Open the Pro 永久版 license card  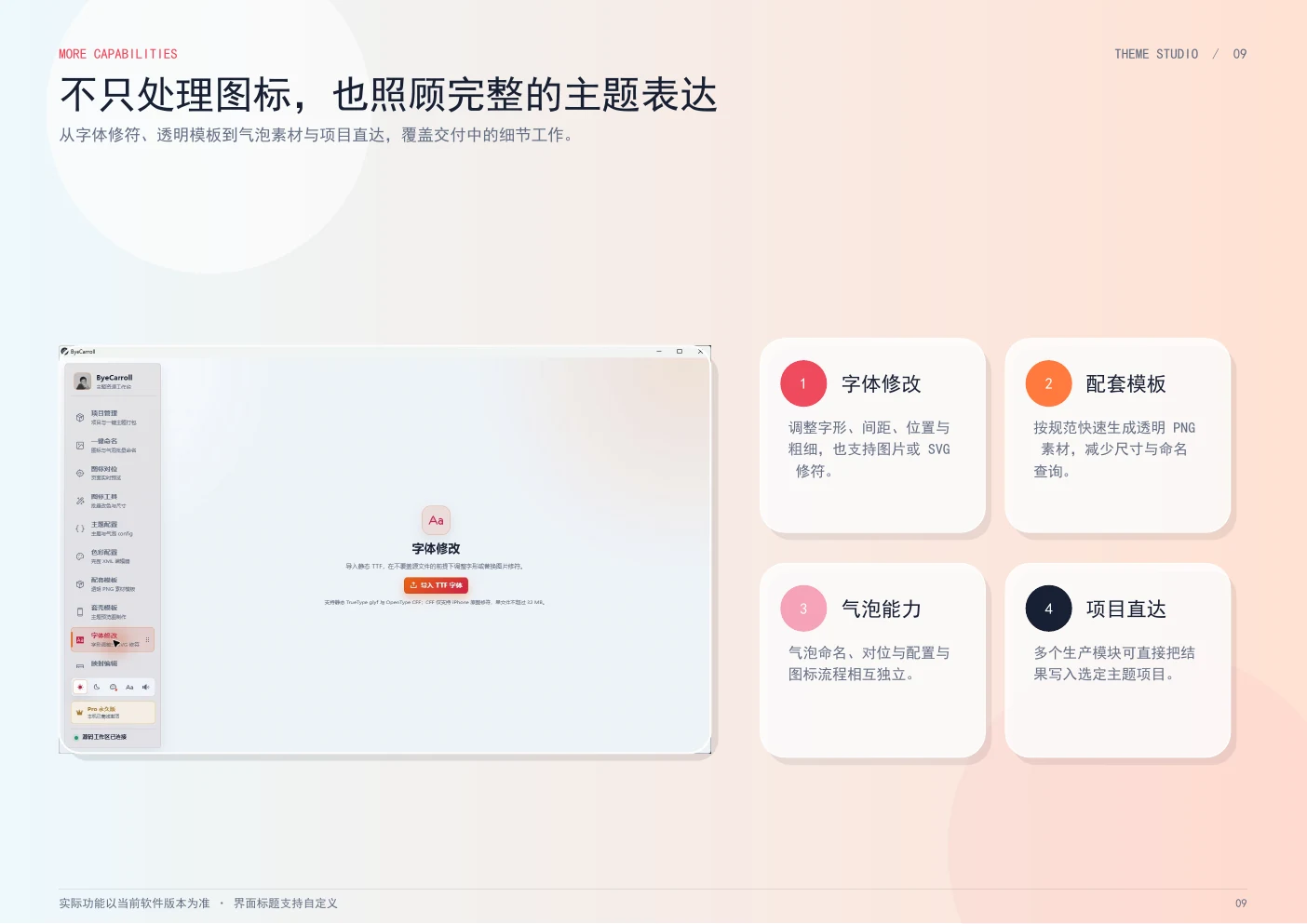(113, 713)
